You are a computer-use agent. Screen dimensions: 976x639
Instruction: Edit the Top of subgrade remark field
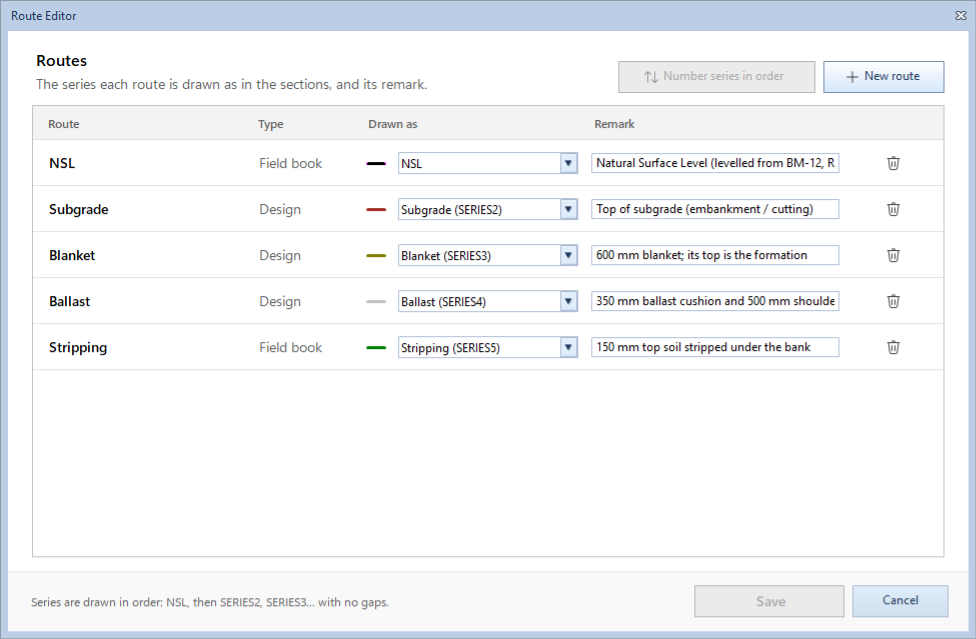coord(715,209)
